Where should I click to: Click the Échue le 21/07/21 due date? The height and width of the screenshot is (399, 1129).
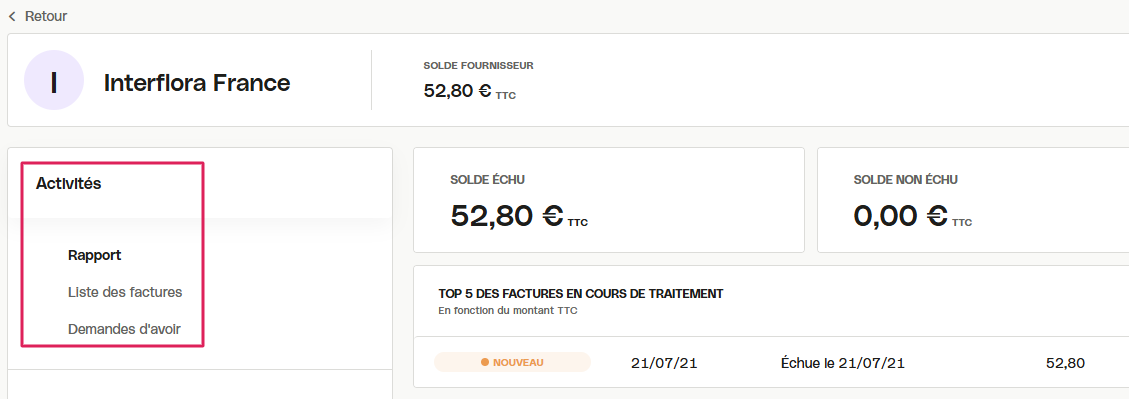point(842,364)
